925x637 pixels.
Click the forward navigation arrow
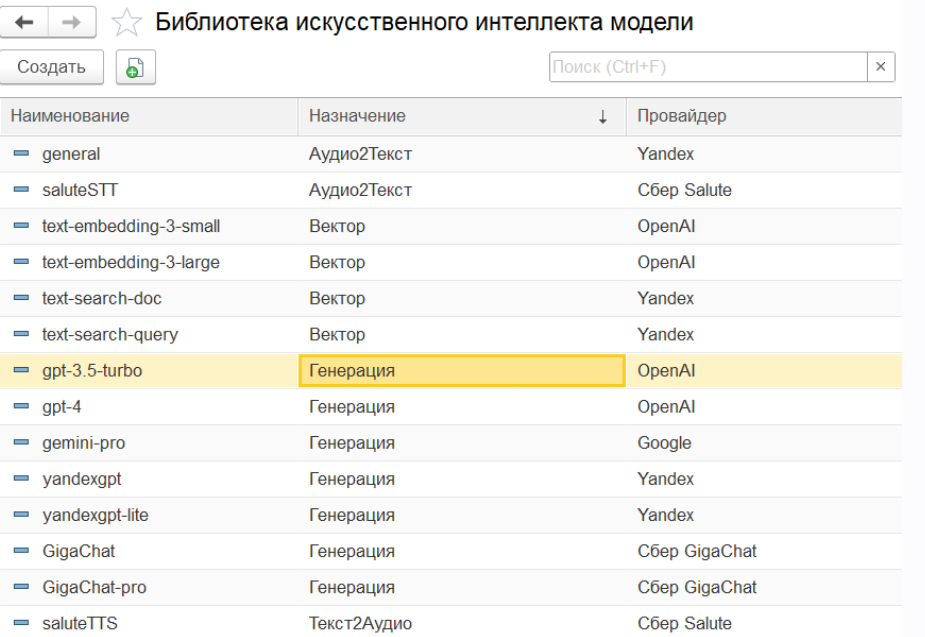71,23
